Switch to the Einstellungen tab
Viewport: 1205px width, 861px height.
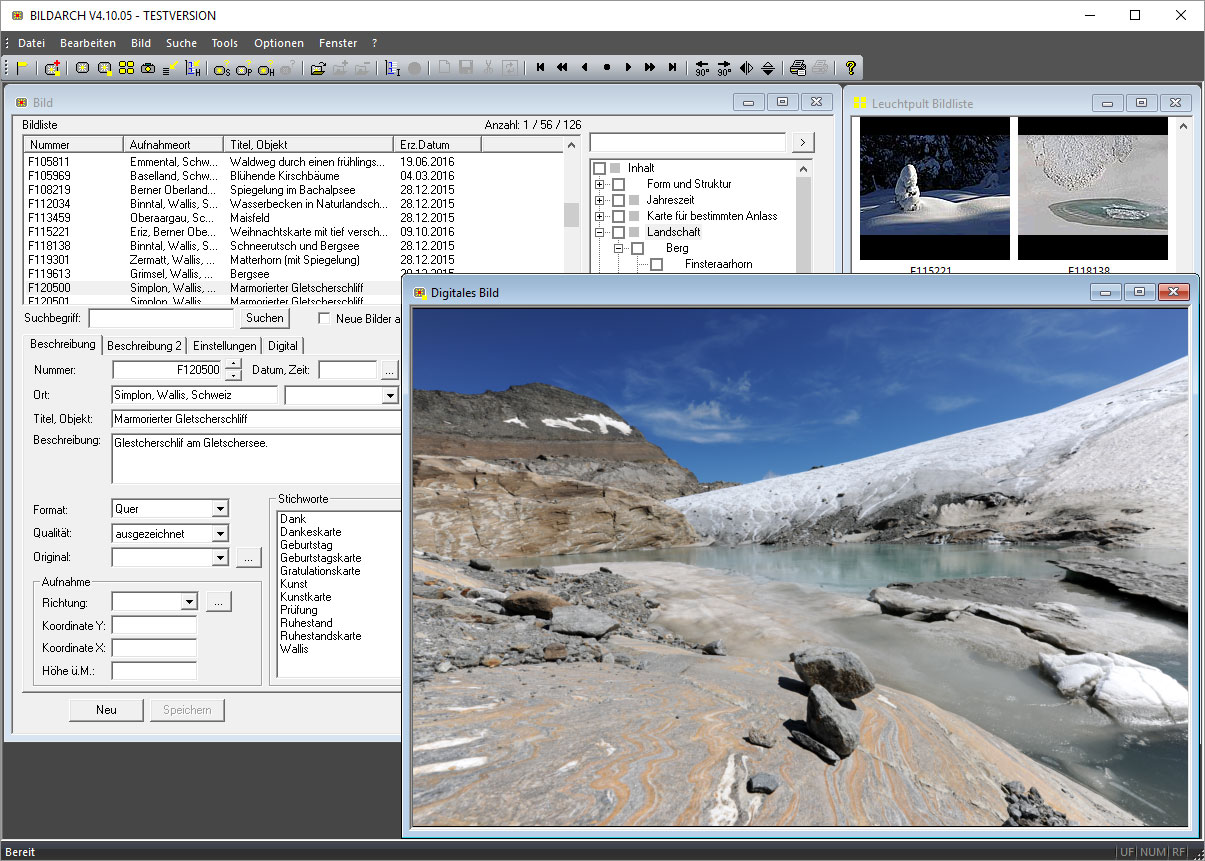coord(224,346)
